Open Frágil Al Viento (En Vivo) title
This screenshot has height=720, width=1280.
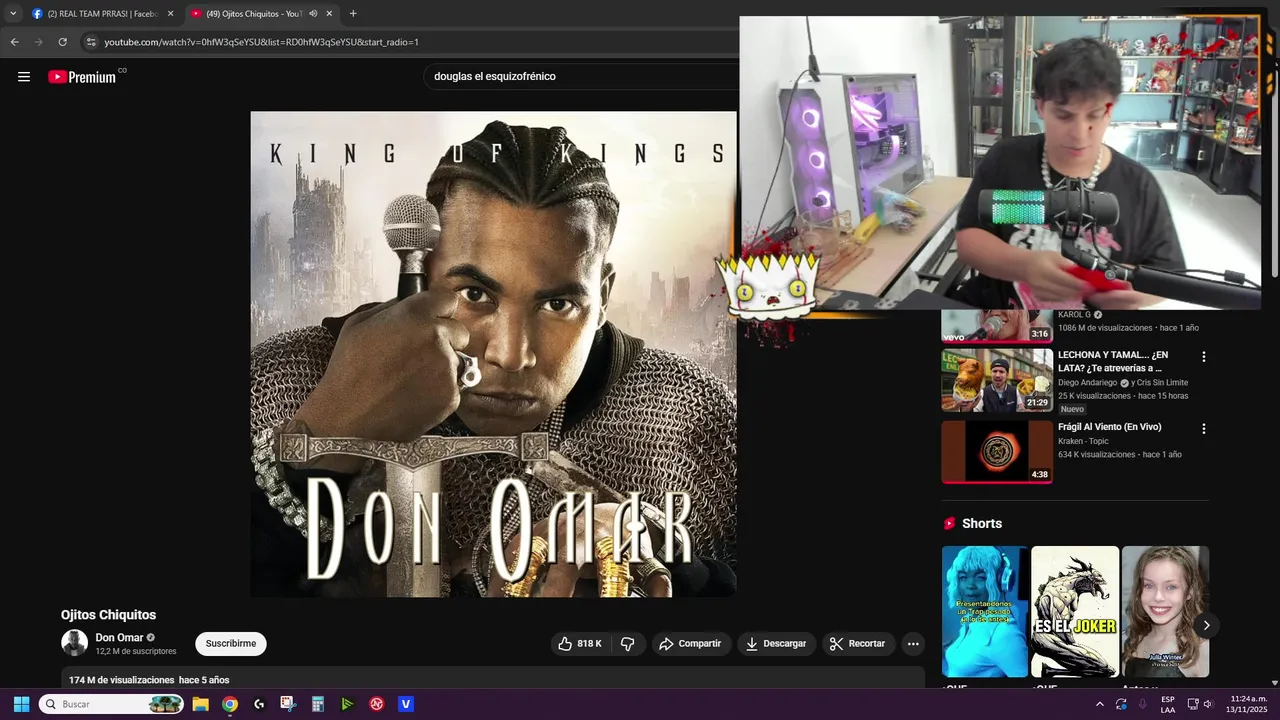pos(1109,427)
